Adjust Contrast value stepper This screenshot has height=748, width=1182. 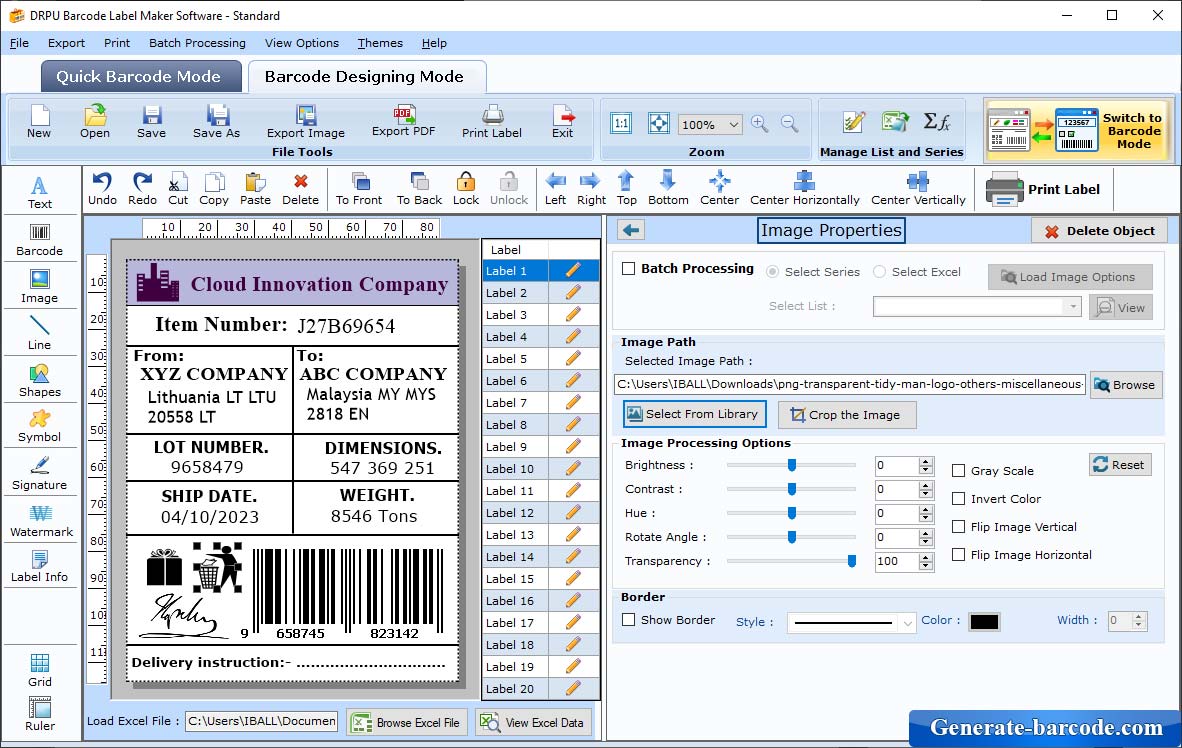coord(926,489)
